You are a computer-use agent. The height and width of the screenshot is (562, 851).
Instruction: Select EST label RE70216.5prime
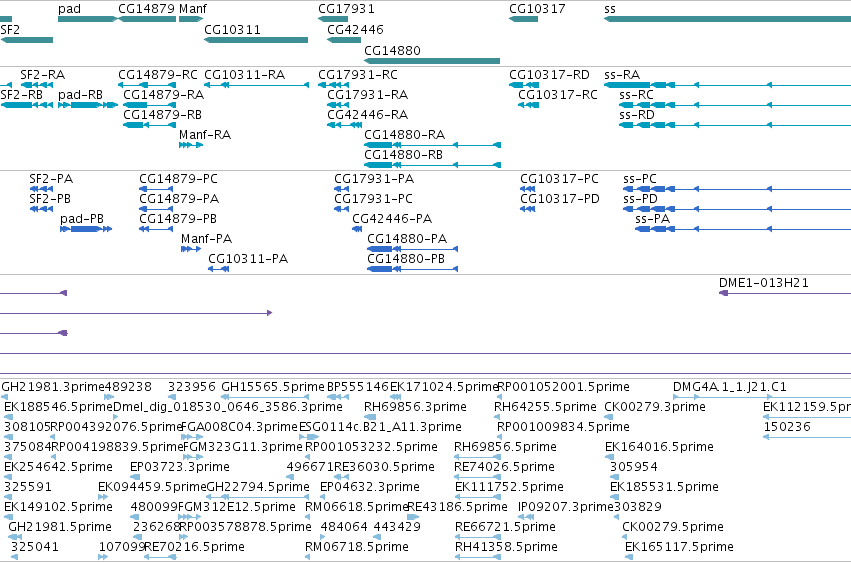pos(194,547)
